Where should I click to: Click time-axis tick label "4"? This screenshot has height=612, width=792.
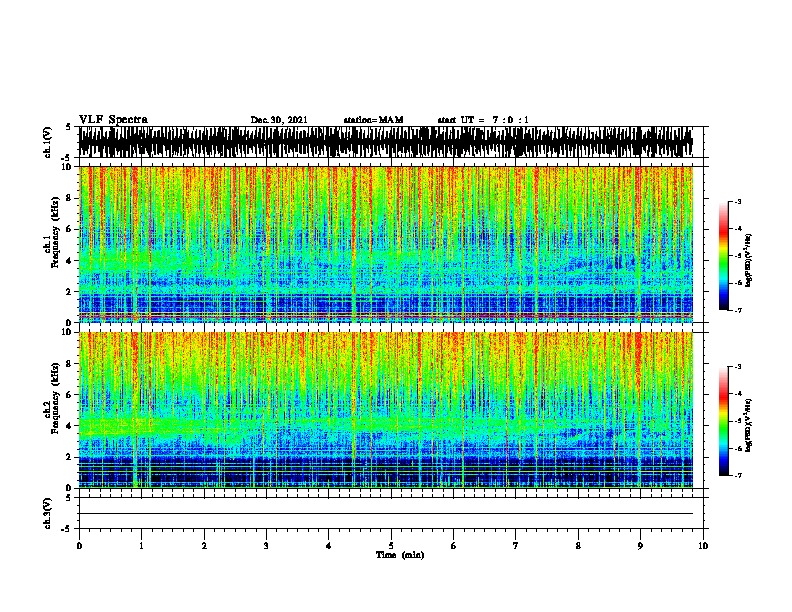pos(329,546)
